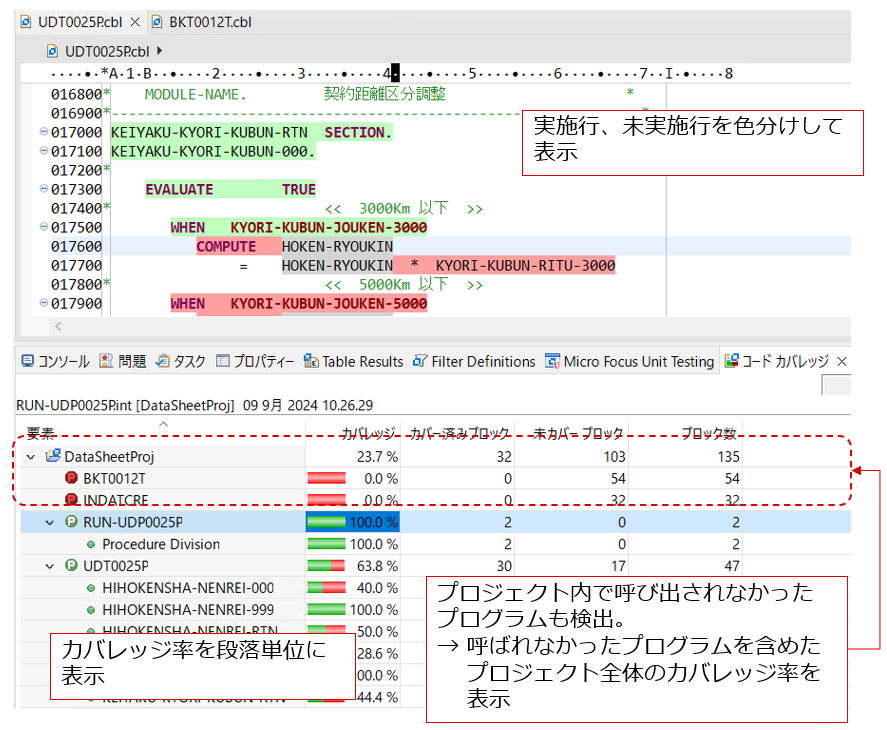Click the DataSheetProj project folder icon
Screen dimensions: 887x730
tap(53, 456)
